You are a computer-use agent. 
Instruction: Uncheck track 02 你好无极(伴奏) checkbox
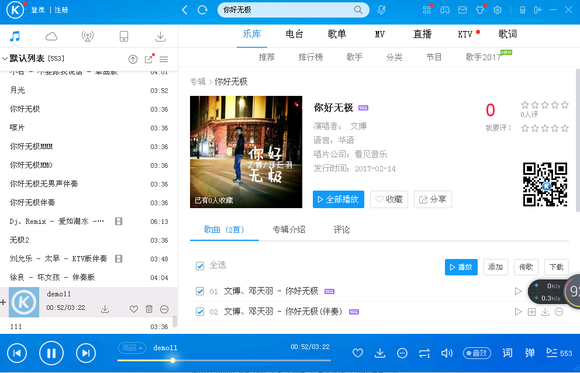[200, 312]
